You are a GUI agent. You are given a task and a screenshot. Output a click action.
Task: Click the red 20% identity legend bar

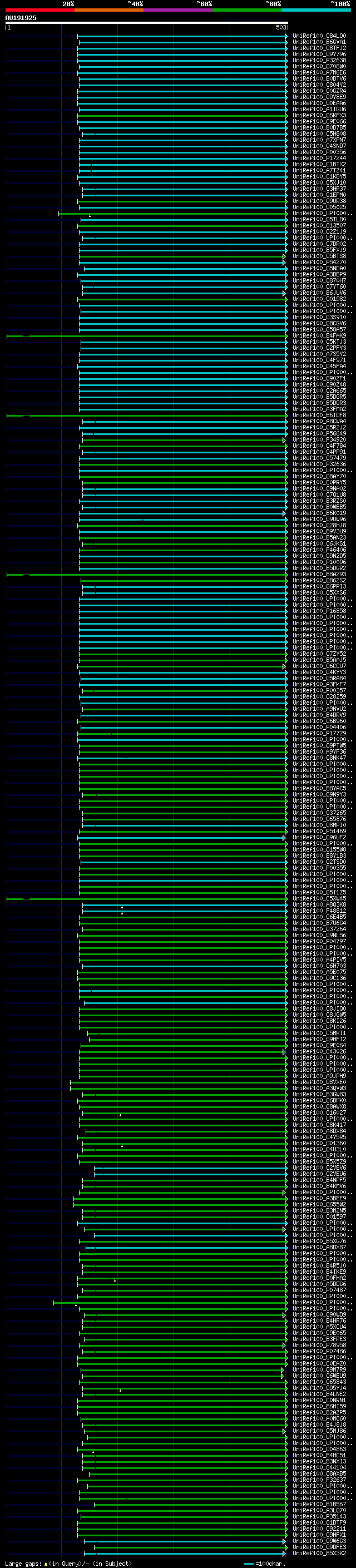point(39,10)
